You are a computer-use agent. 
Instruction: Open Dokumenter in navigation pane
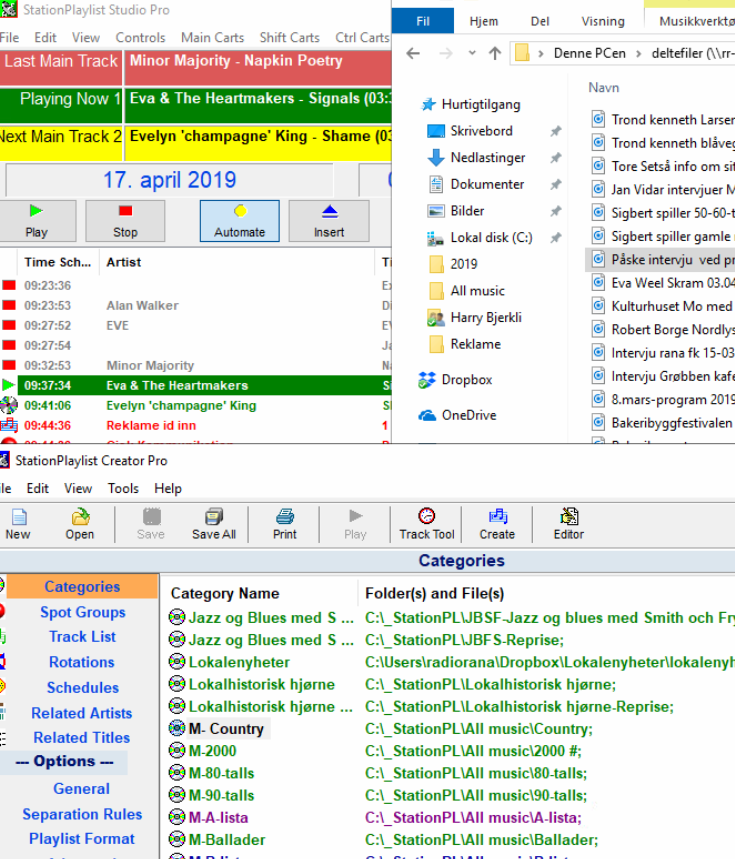478,185
